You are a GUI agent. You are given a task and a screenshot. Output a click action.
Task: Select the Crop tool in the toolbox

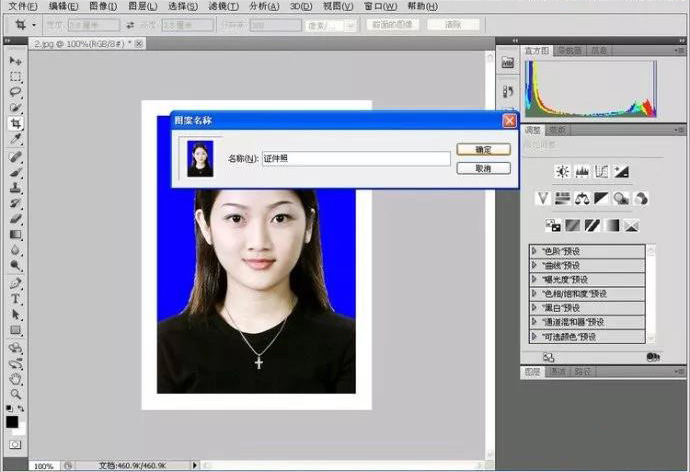click(15, 123)
